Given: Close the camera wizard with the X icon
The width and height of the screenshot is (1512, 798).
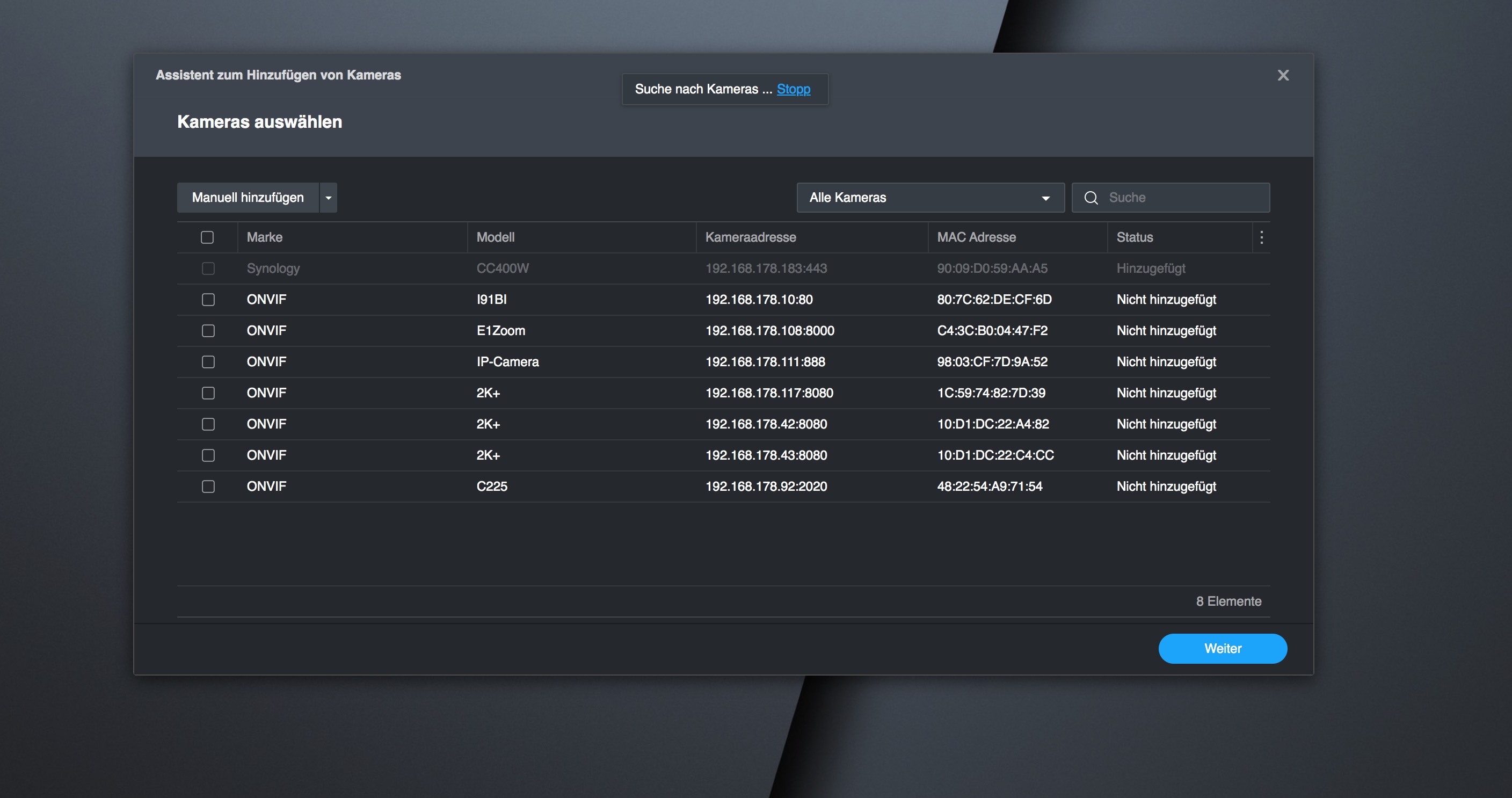Looking at the screenshot, I should (1283, 75).
